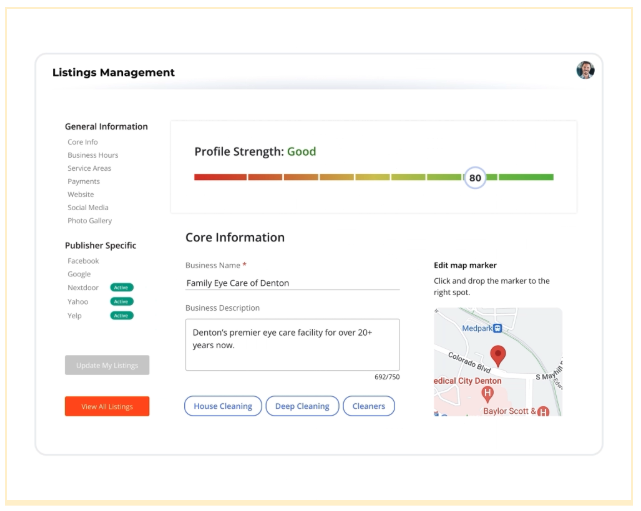Click the last green segment of strength bar

pos(526,177)
